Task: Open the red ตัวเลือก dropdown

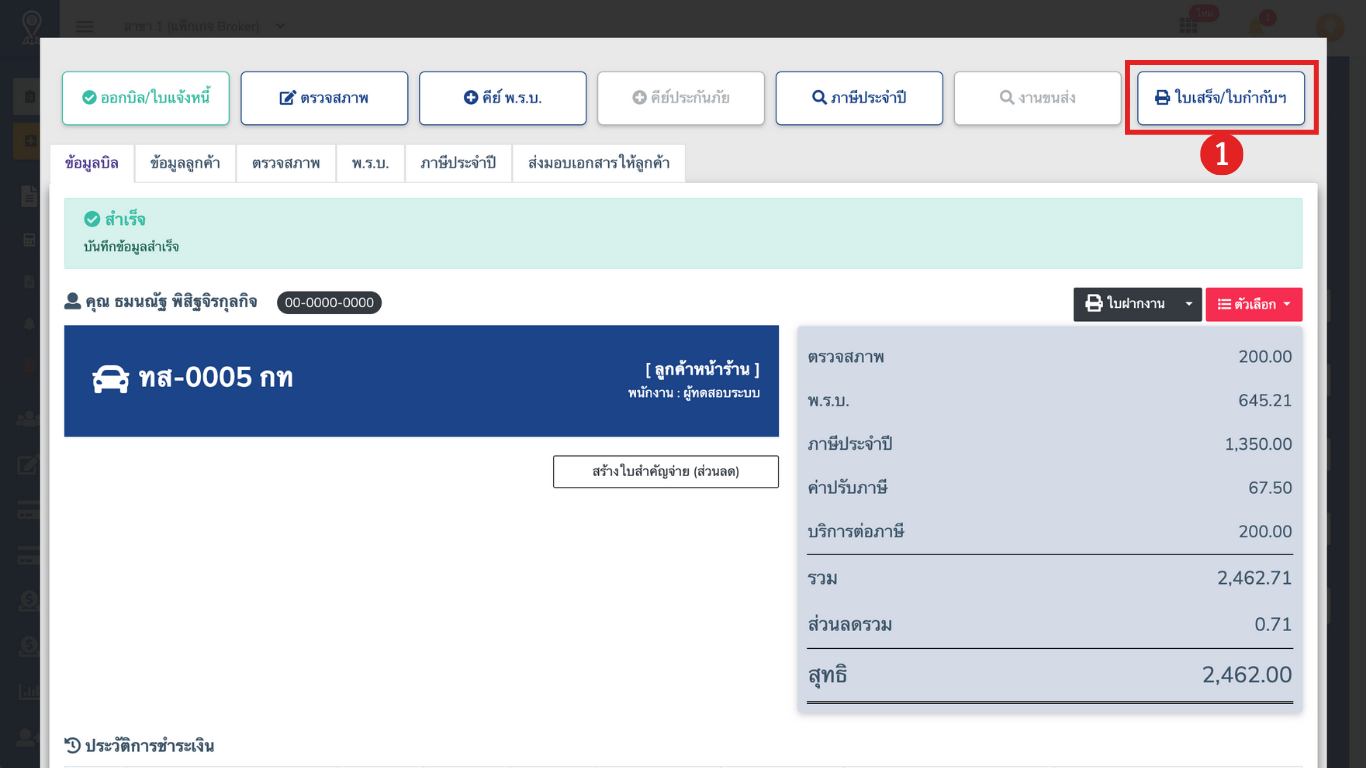Action: (1254, 305)
